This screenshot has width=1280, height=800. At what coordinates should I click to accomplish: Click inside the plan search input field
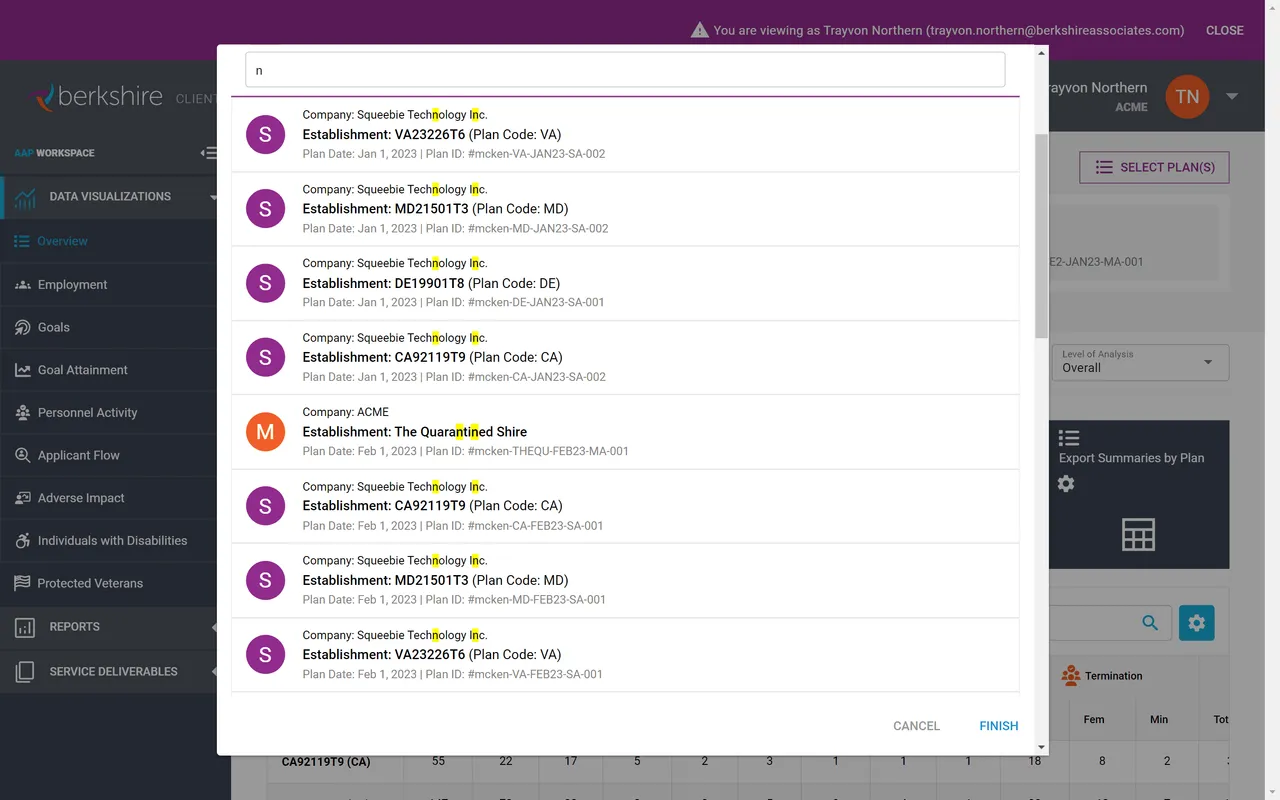click(x=625, y=70)
